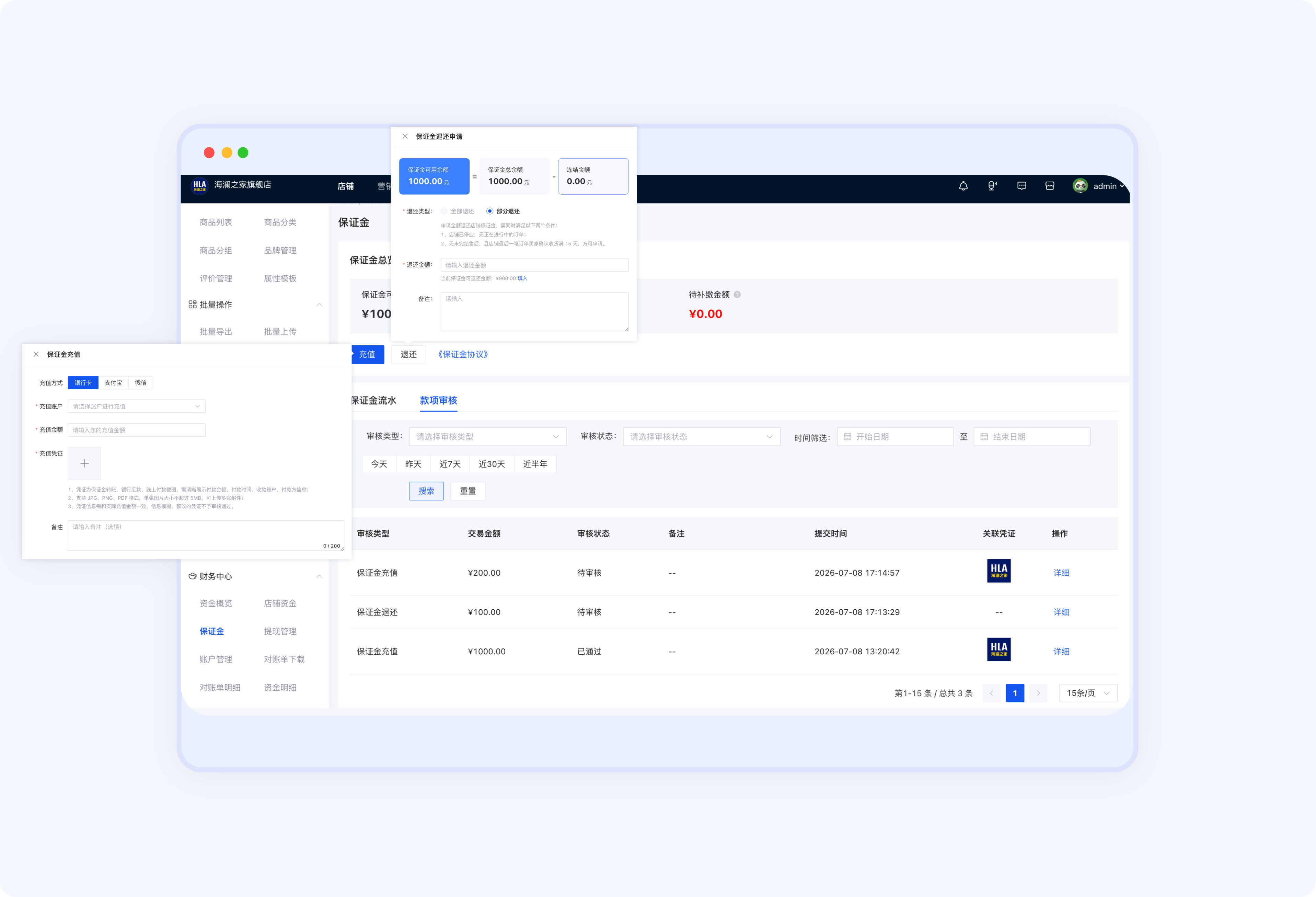Click the 退还金额 input field
This screenshot has height=897, width=1316.
534,265
